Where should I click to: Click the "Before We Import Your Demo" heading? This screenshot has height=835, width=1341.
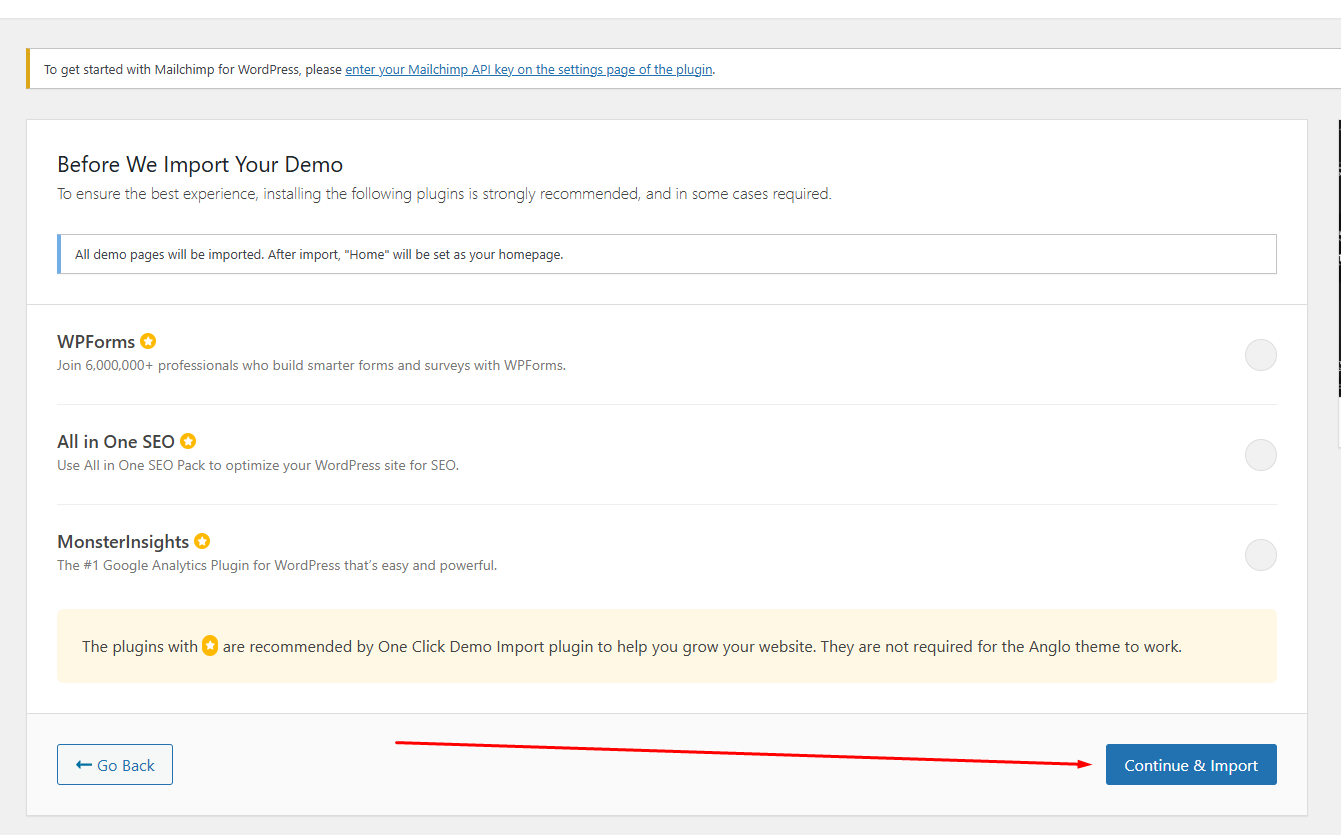[x=200, y=165]
